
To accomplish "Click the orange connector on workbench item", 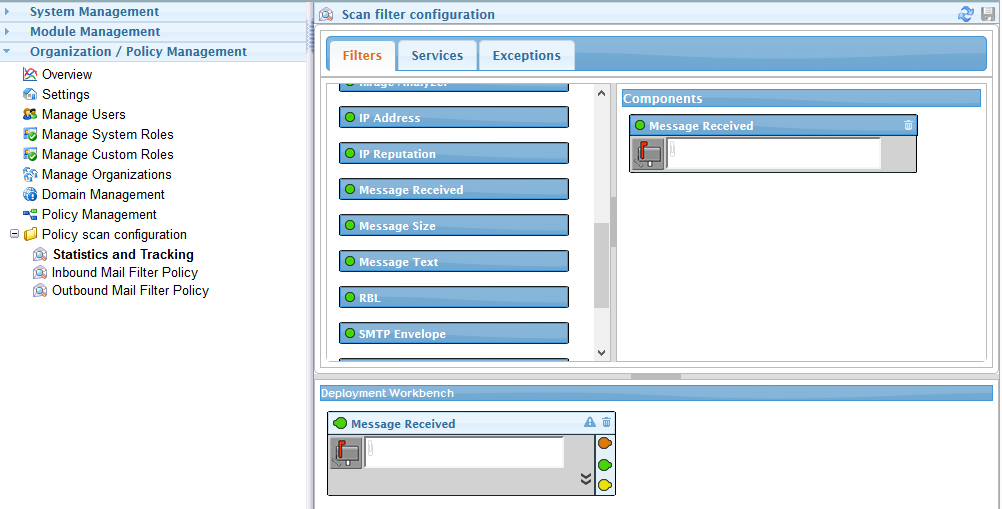I will [x=605, y=443].
